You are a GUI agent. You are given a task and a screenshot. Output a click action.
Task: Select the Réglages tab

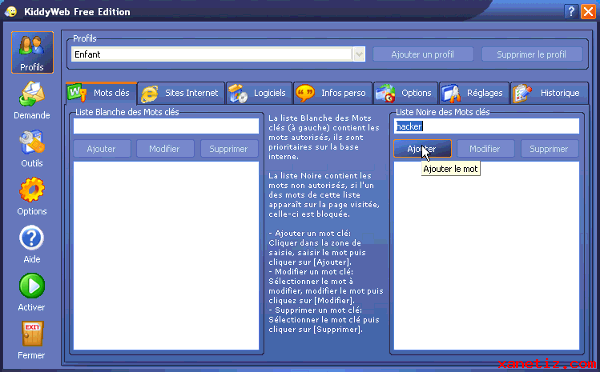[474, 93]
